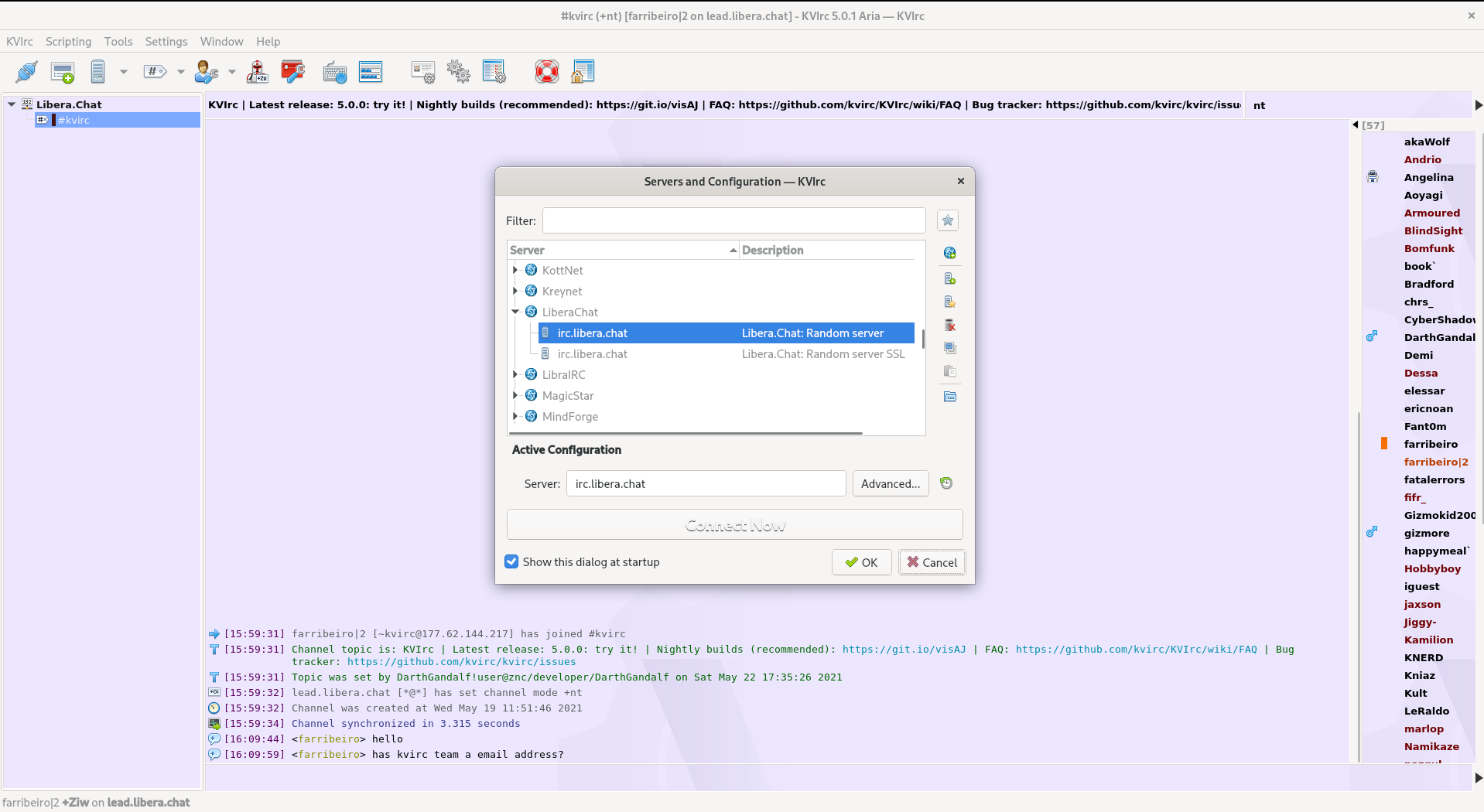1484x812 pixels.
Task: Open the Scripting menu
Action: click(x=68, y=42)
